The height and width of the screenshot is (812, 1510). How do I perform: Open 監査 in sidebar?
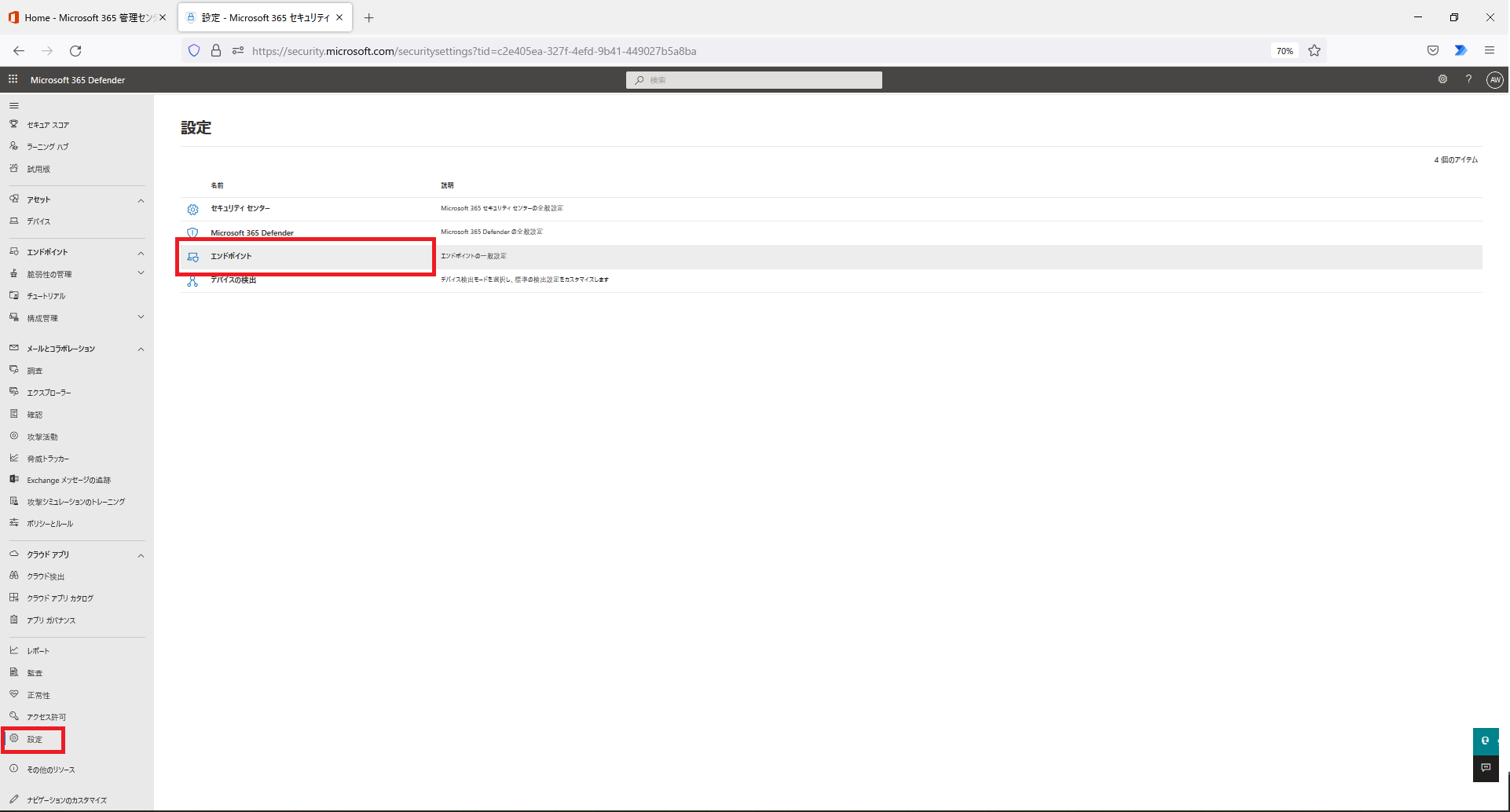click(35, 673)
